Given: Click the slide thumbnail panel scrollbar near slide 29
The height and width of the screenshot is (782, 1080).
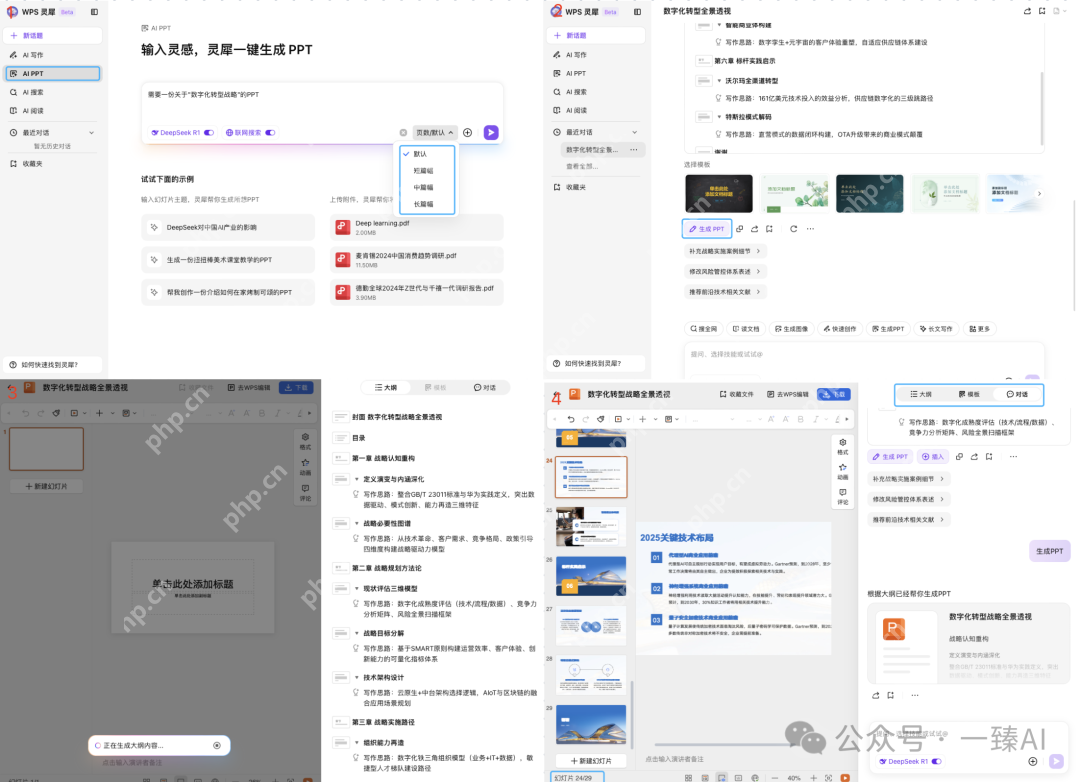Looking at the screenshot, I should 632,713.
